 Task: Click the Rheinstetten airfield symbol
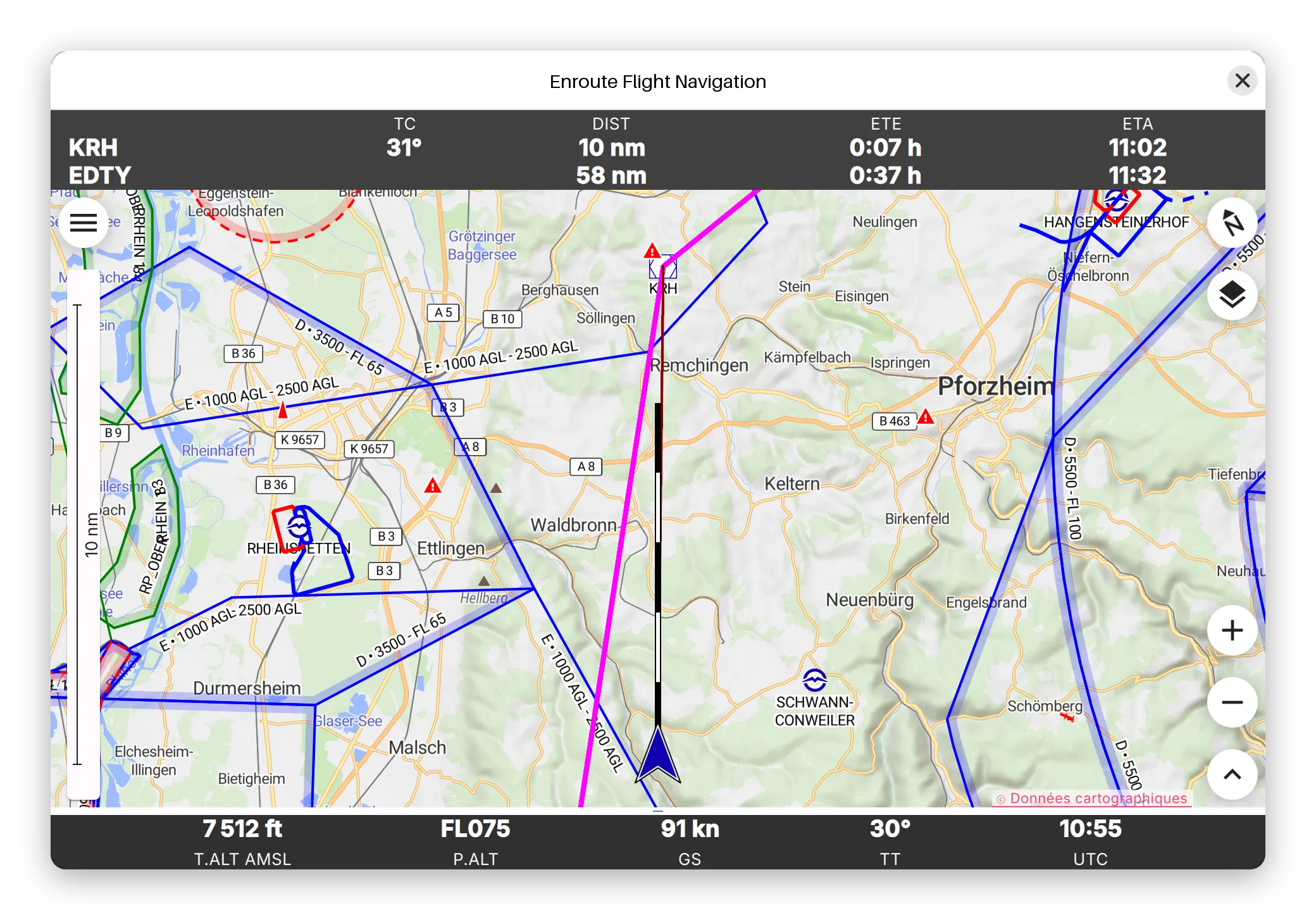298,526
